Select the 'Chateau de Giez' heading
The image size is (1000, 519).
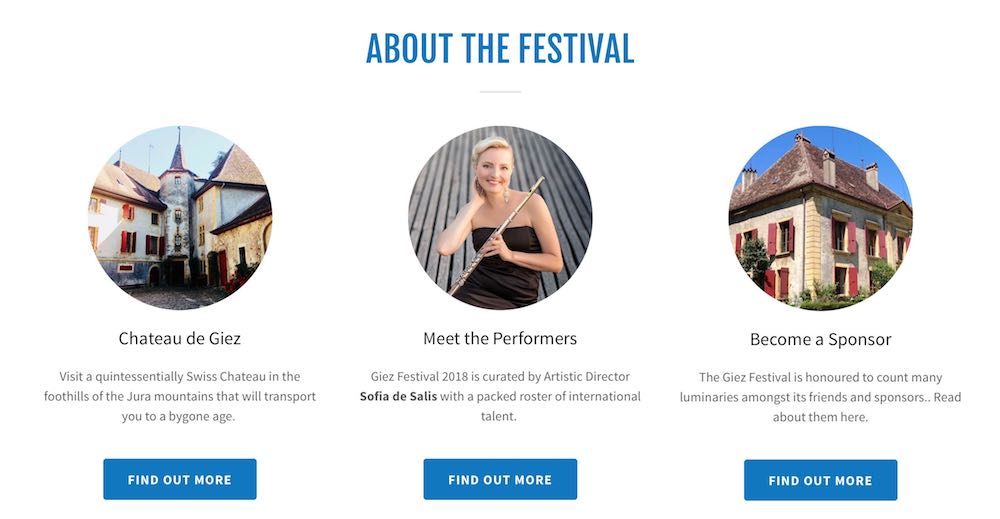pos(180,338)
